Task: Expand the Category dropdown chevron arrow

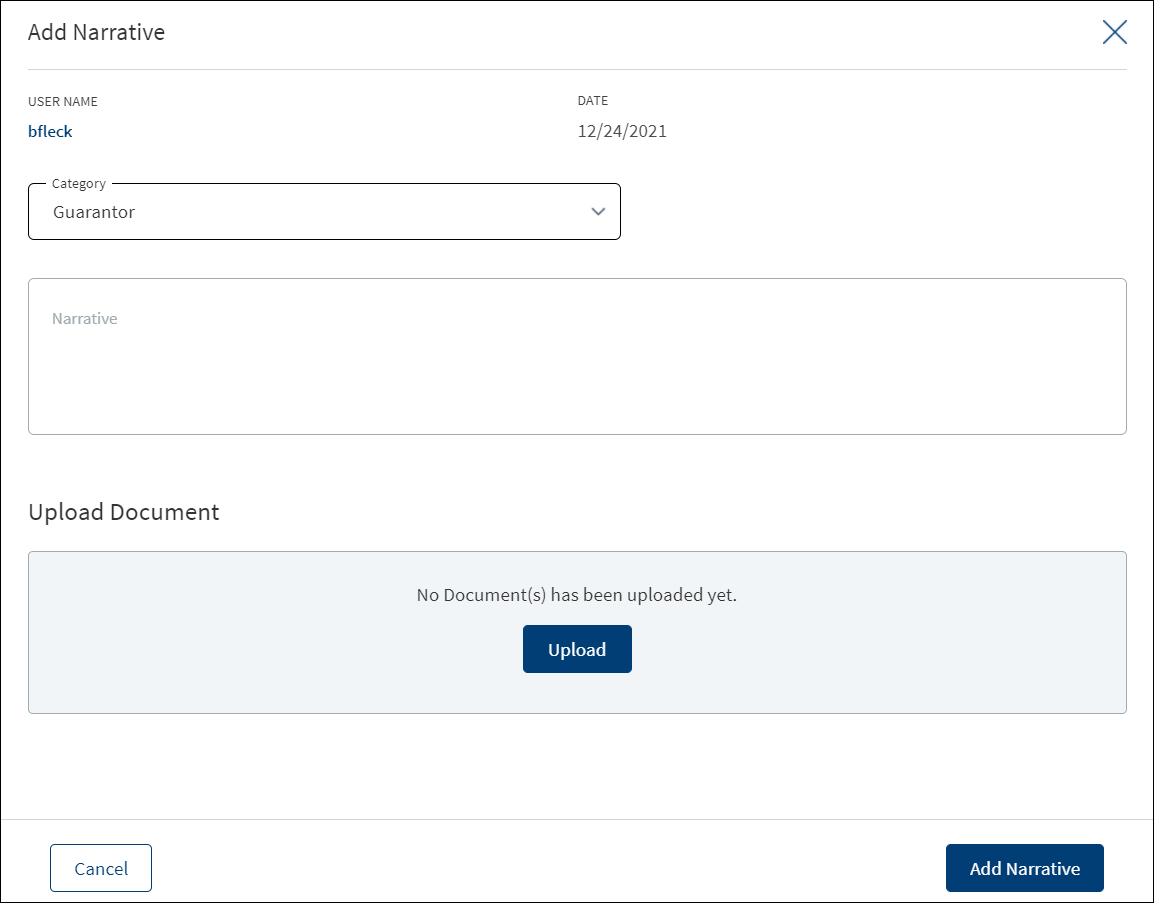Action: (x=598, y=212)
